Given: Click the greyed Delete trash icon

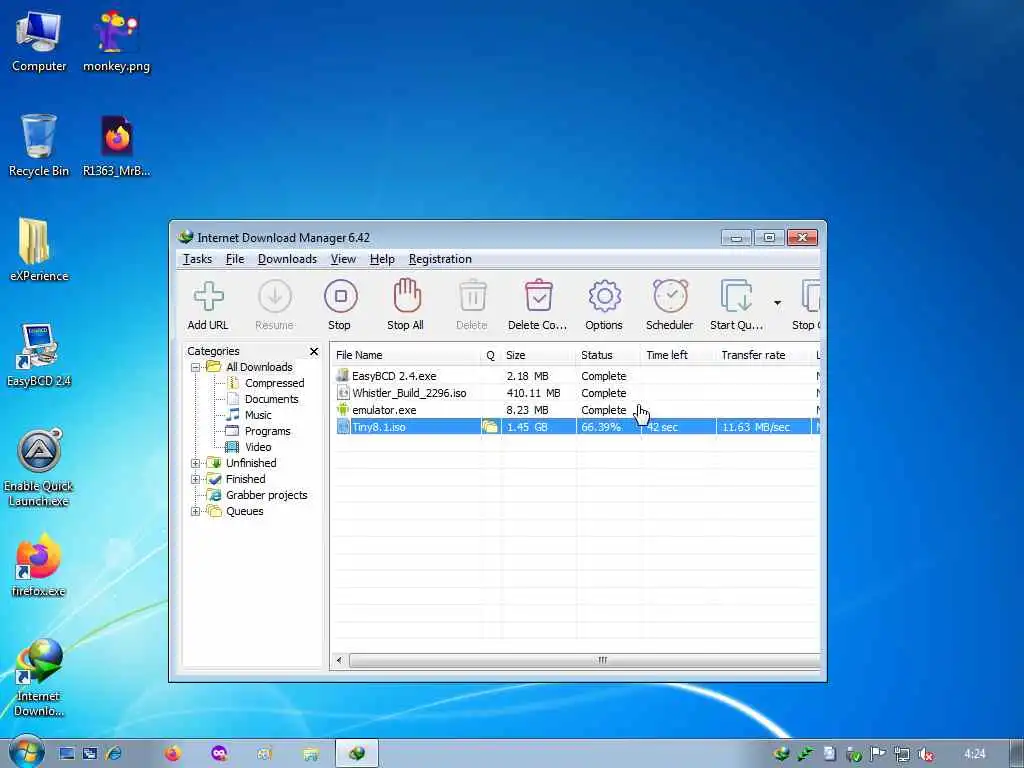Looking at the screenshot, I should click(x=472, y=305).
